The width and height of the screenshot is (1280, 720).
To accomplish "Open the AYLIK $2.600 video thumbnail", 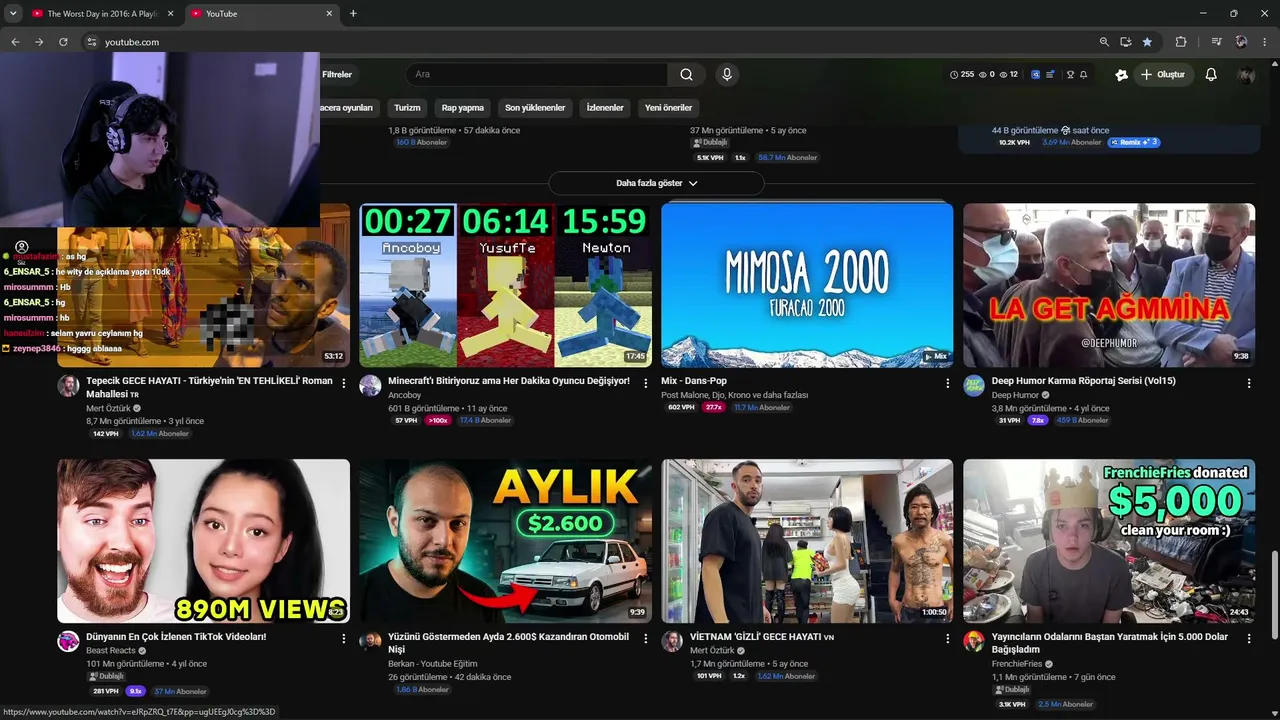I will tap(505, 541).
